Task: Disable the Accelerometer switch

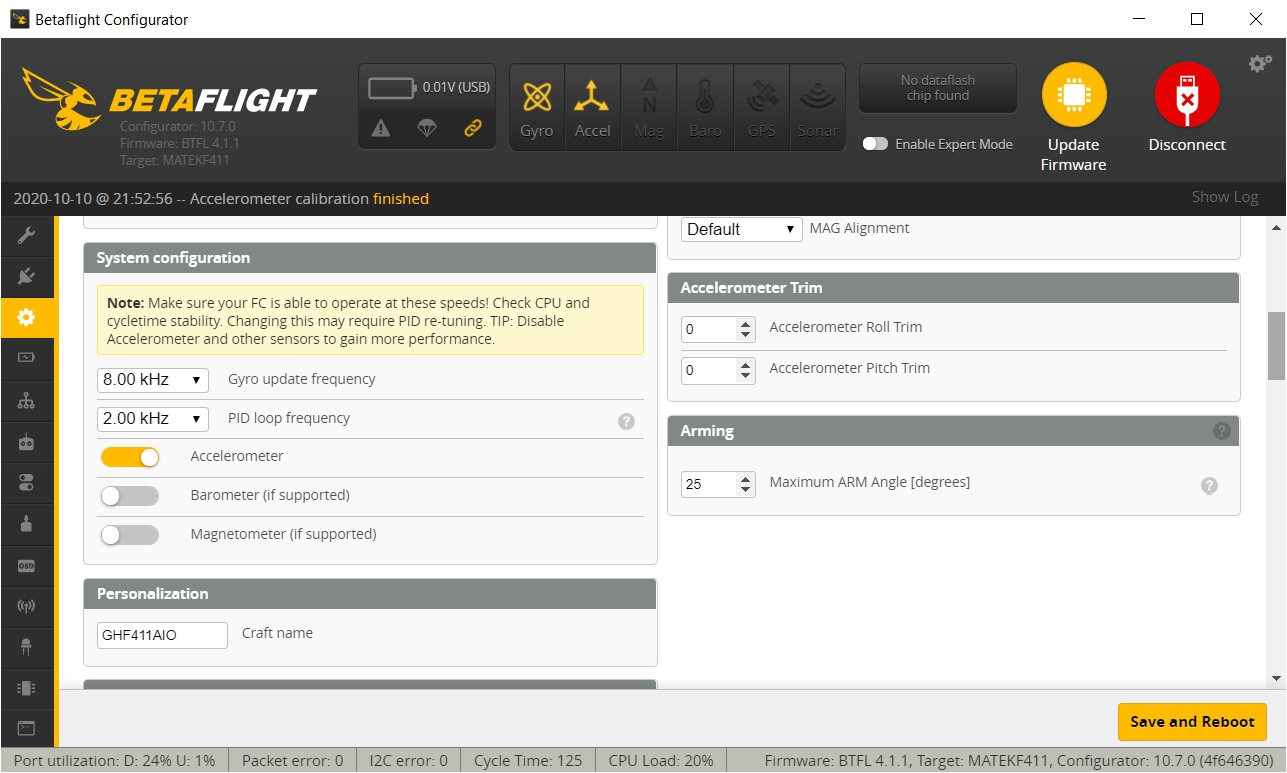Action: pos(130,457)
